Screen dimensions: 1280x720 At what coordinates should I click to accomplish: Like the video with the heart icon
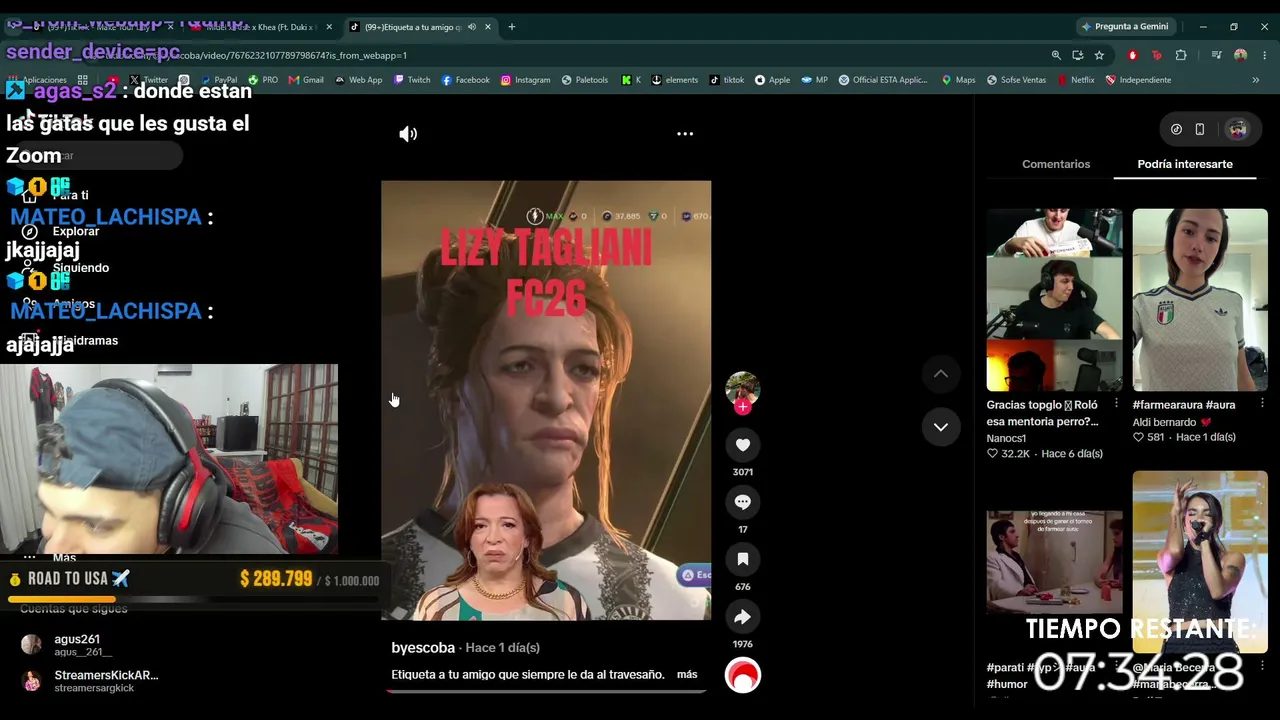[742, 445]
